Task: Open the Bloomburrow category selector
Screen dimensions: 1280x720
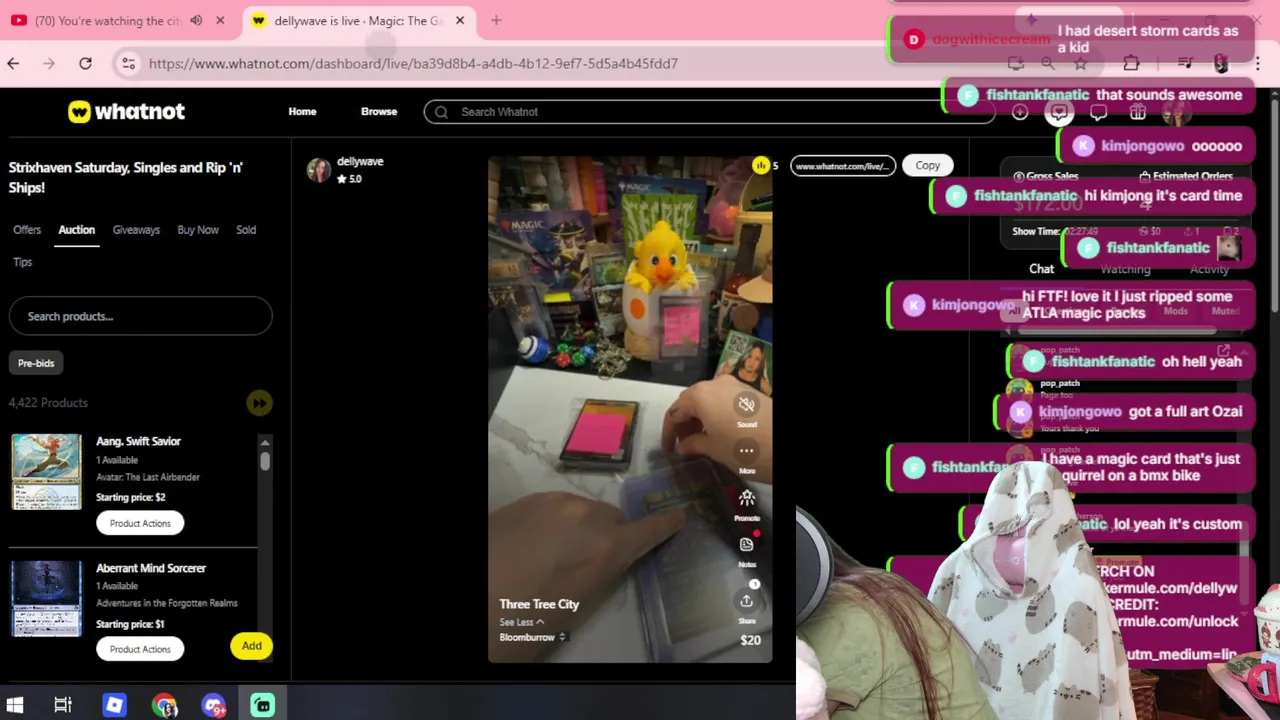Action: click(x=533, y=637)
